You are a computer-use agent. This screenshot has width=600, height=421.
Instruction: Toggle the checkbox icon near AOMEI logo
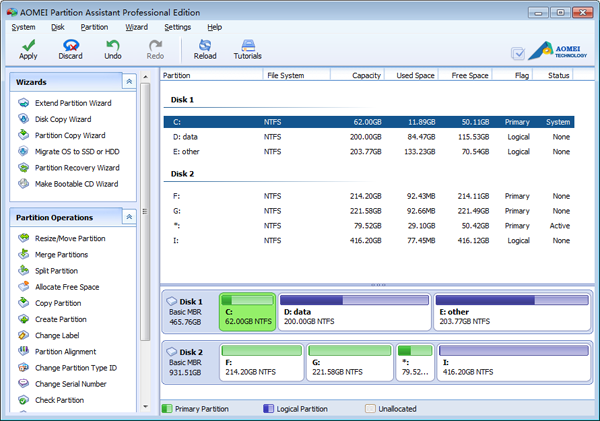tap(517, 54)
